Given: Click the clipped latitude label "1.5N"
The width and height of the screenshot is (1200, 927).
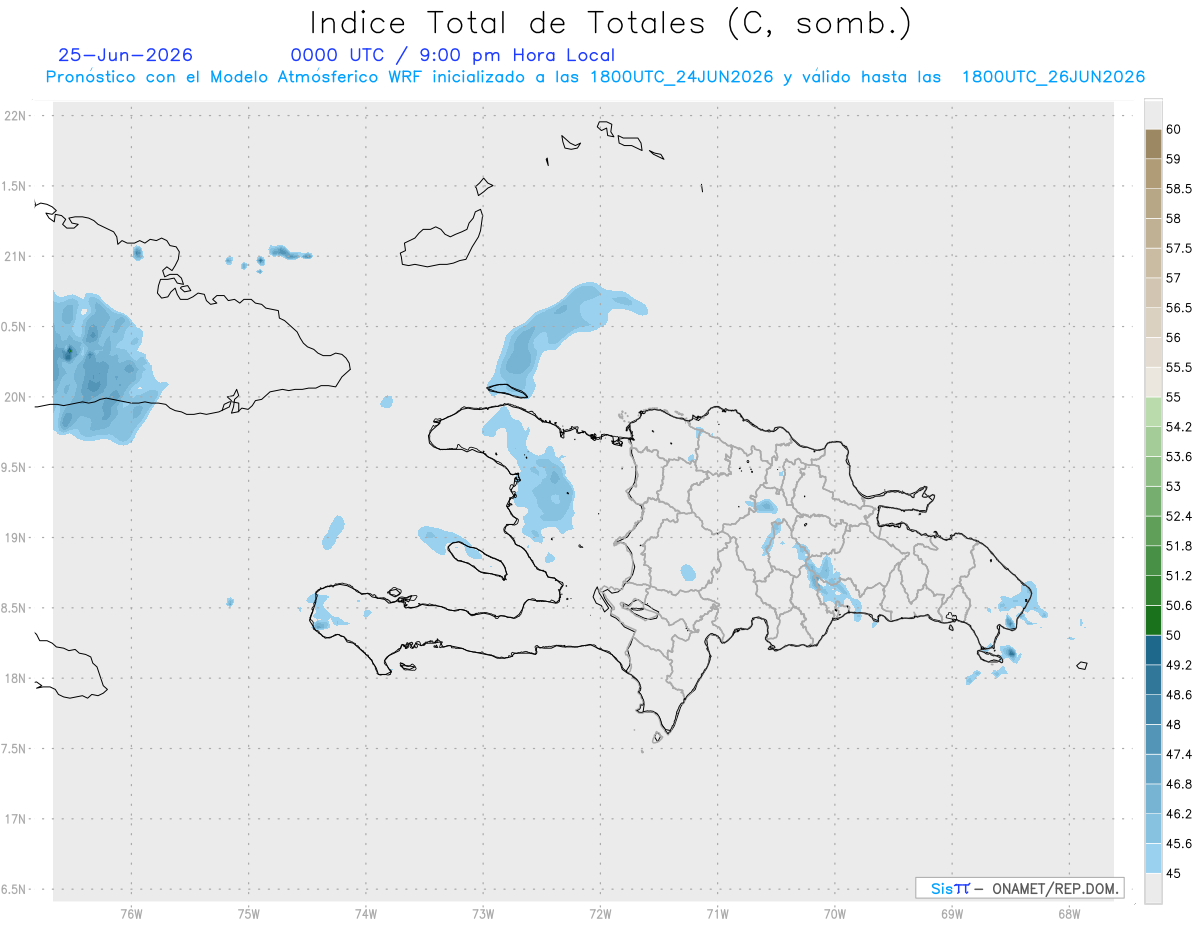Looking at the screenshot, I should [x=15, y=187].
